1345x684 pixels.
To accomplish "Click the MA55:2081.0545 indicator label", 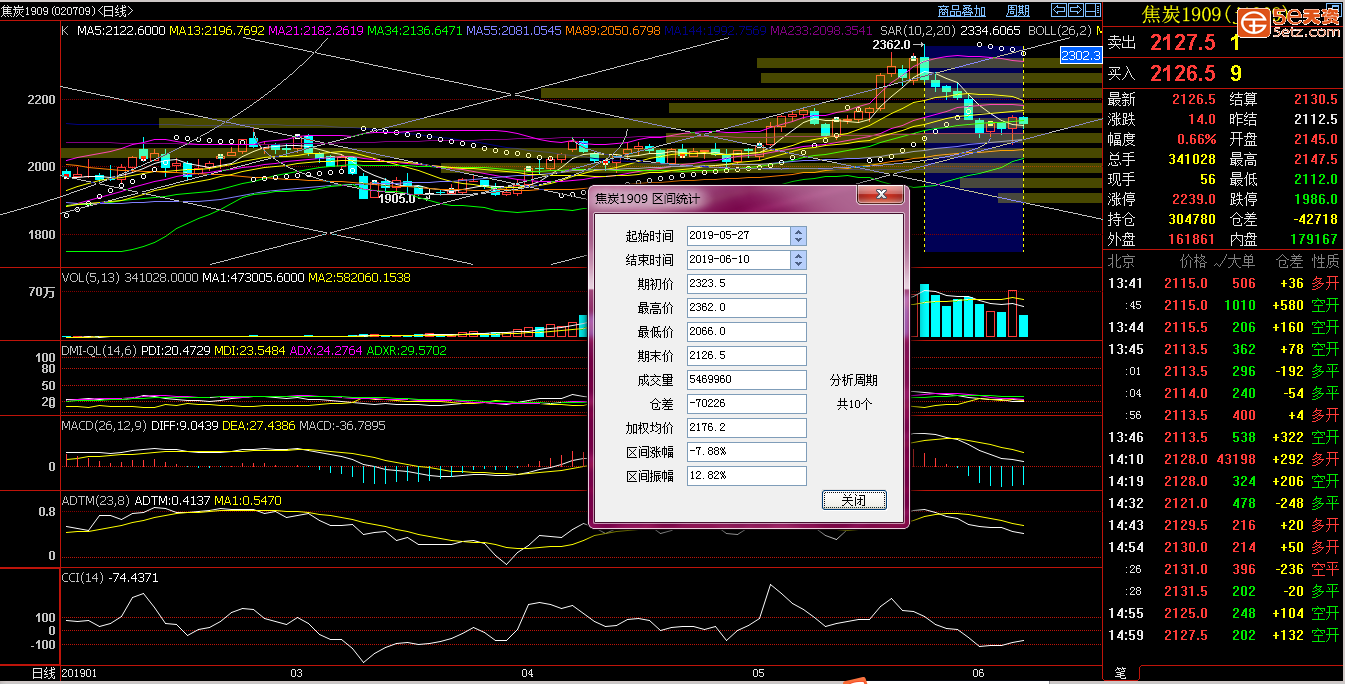I will click(x=513, y=31).
